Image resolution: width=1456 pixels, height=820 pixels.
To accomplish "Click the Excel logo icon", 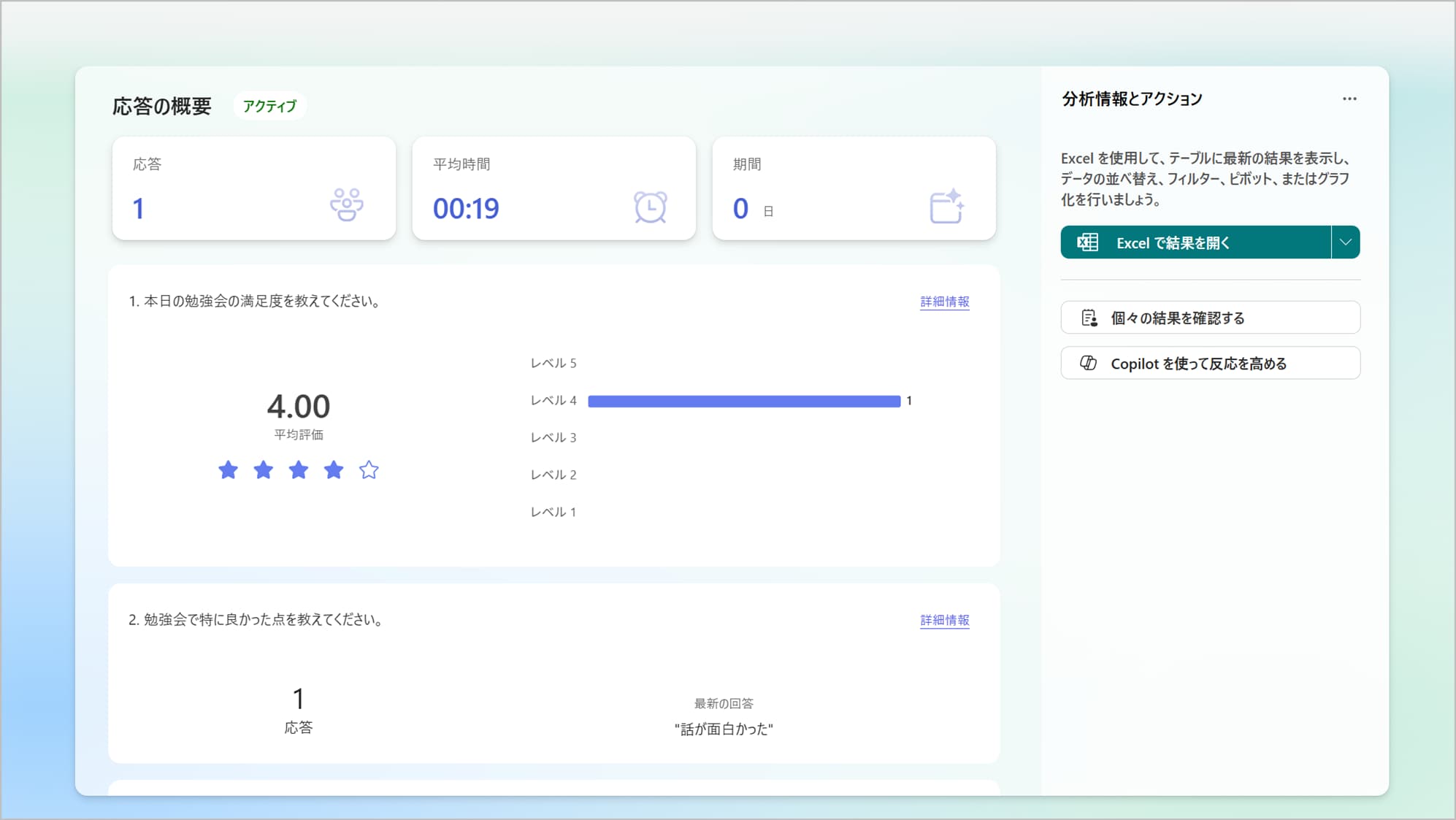I will pos(1087,242).
